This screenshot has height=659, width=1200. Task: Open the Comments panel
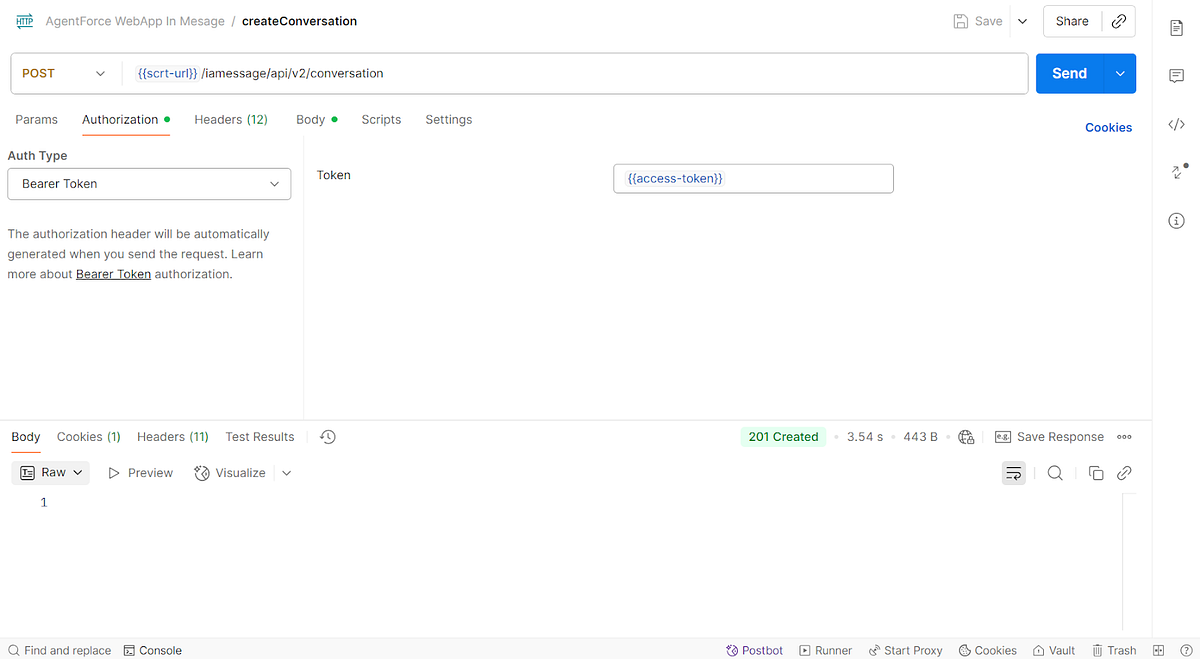click(x=1176, y=75)
